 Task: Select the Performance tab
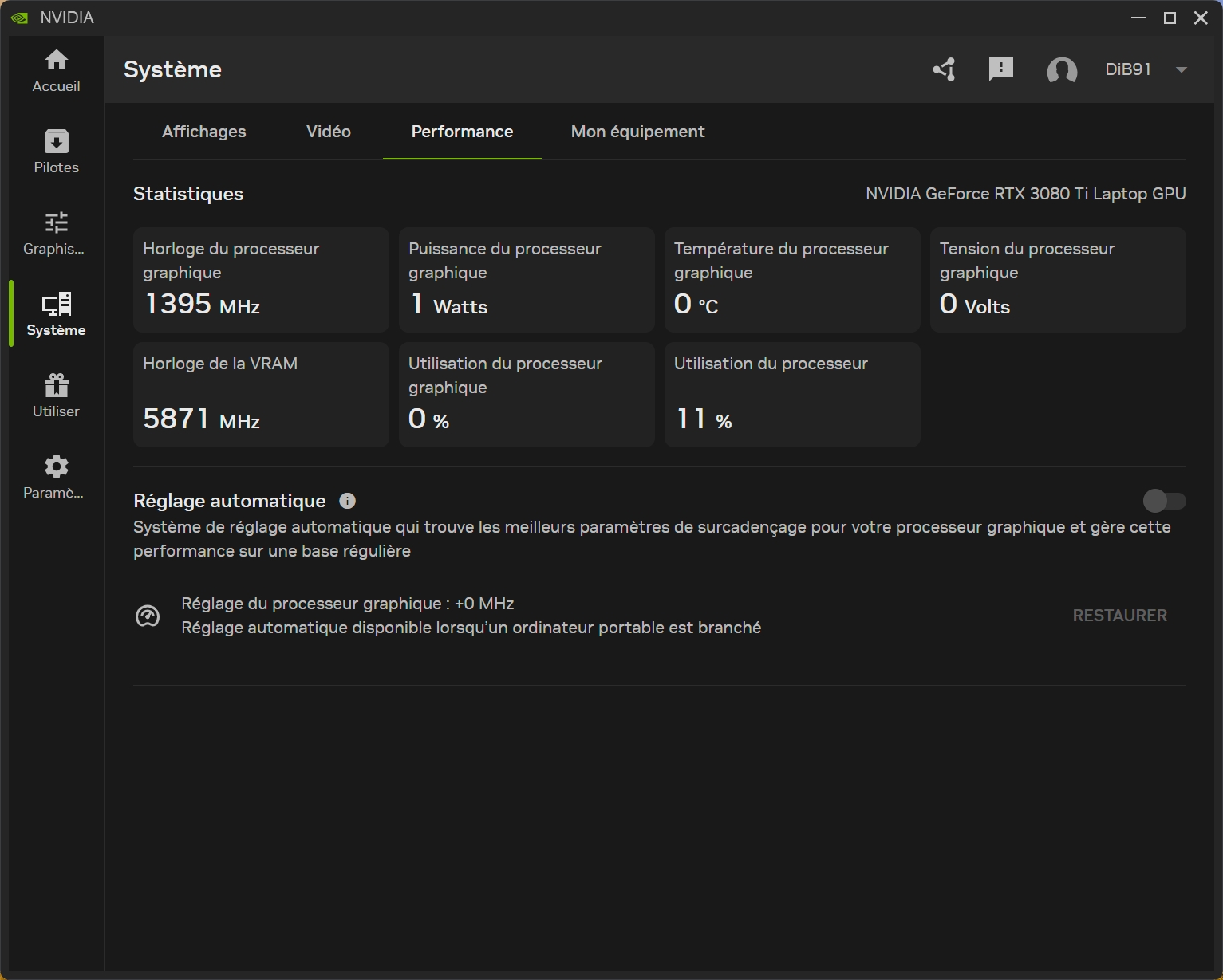point(462,132)
